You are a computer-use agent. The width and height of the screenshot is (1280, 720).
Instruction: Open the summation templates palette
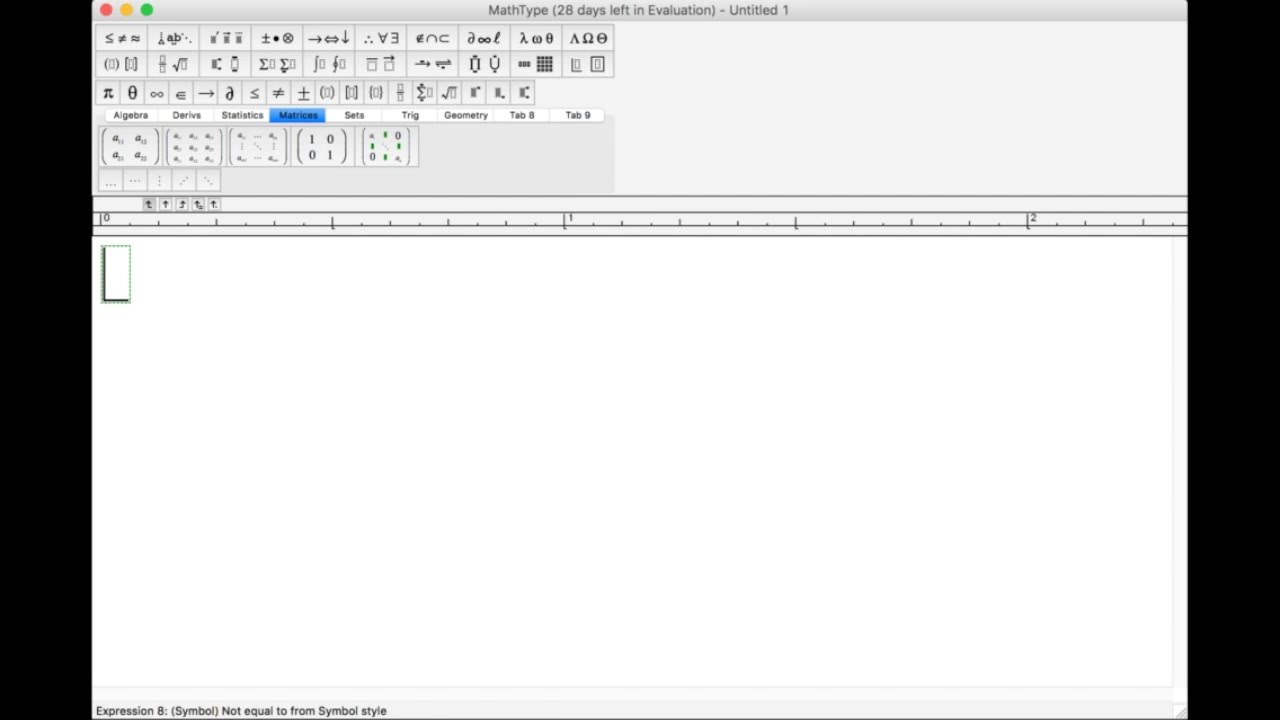tap(278, 64)
